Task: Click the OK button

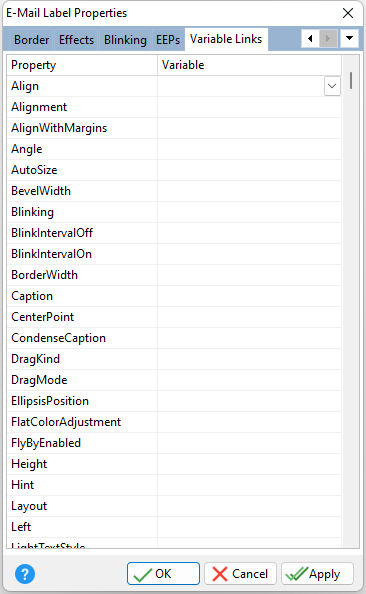Action: pyautogui.click(x=163, y=574)
